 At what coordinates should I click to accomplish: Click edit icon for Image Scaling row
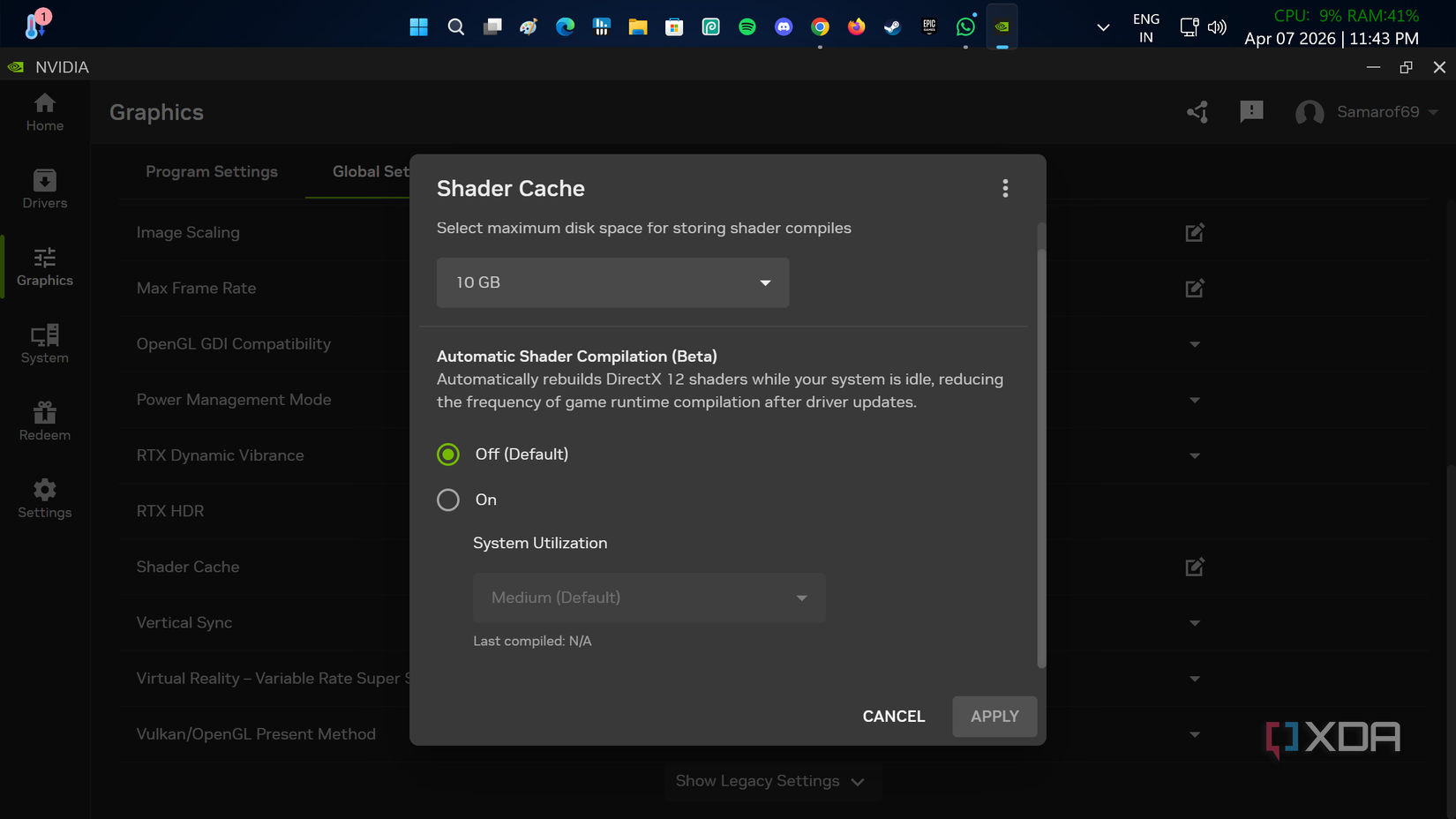(1195, 233)
